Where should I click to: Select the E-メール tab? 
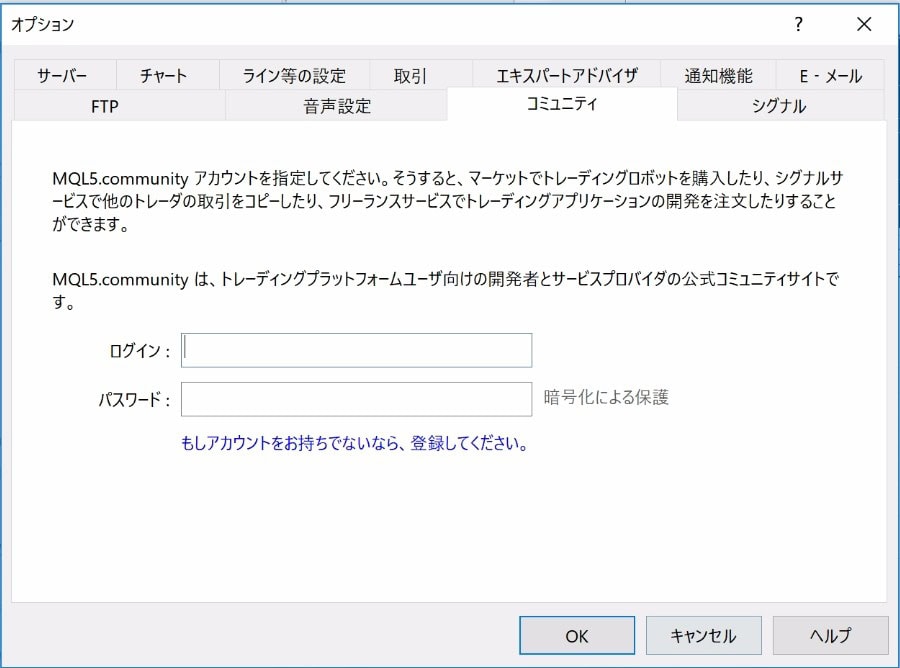pos(830,75)
